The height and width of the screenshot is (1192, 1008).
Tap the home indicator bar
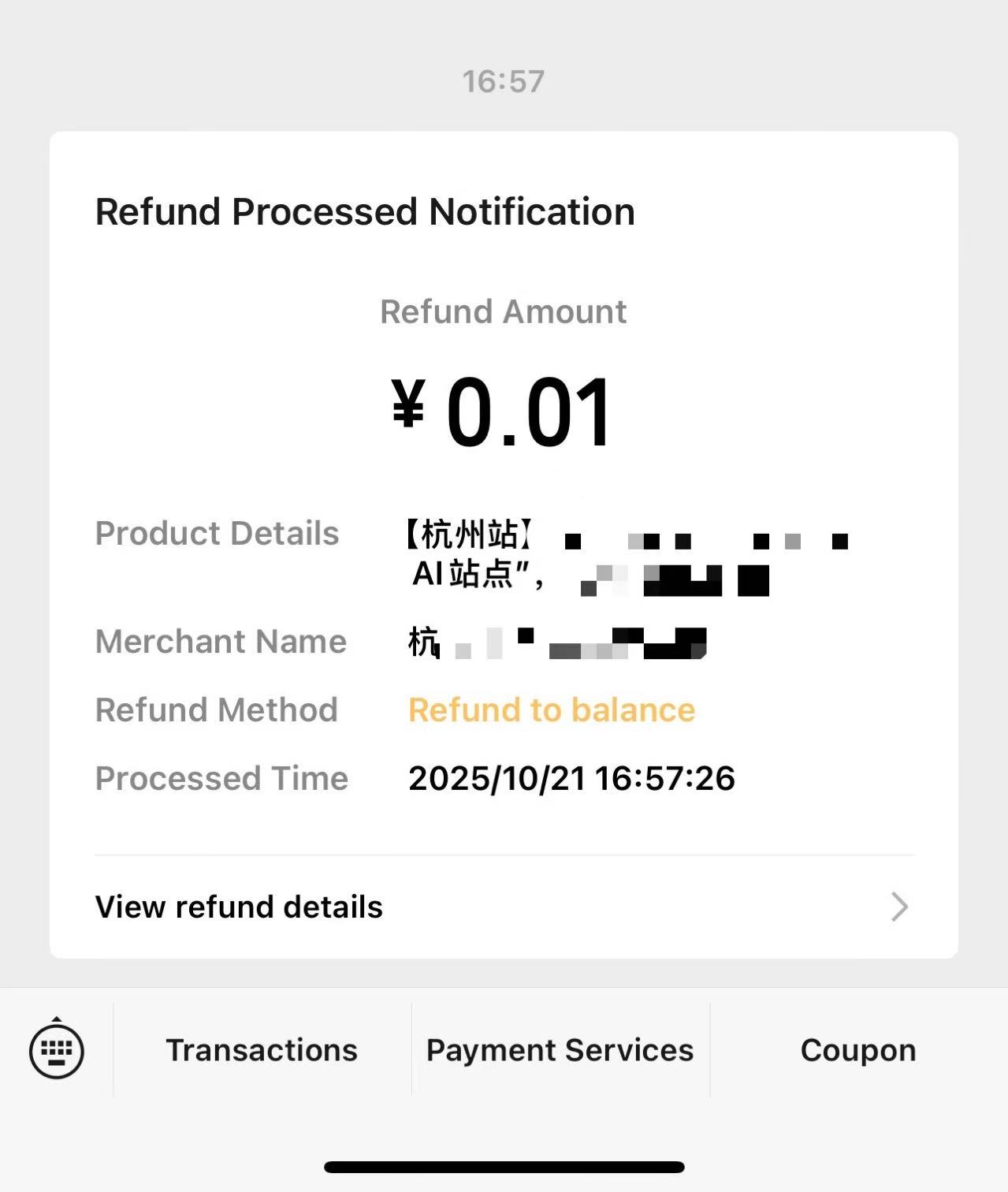[x=504, y=1168]
